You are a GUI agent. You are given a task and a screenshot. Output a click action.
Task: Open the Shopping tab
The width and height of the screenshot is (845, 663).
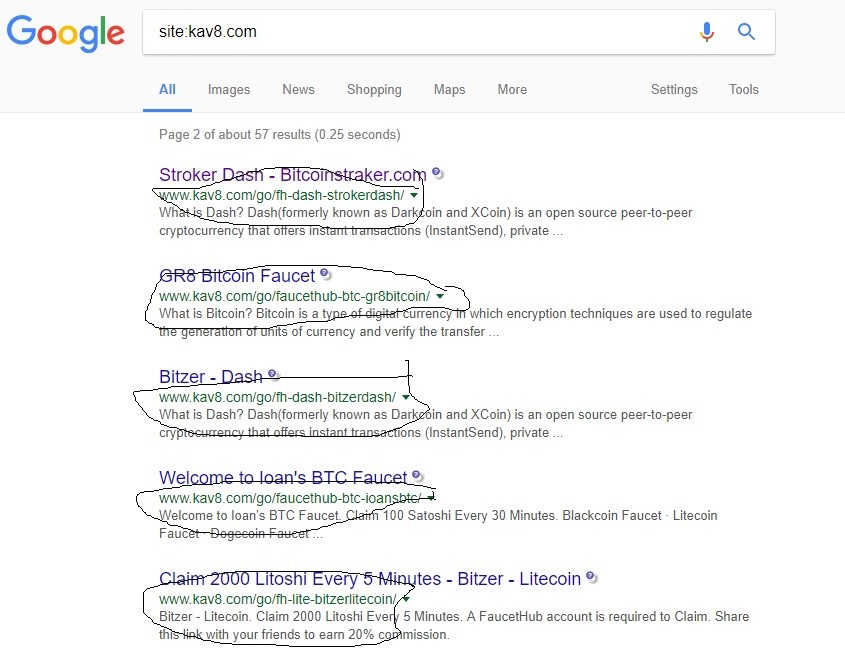pyautogui.click(x=374, y=89)
